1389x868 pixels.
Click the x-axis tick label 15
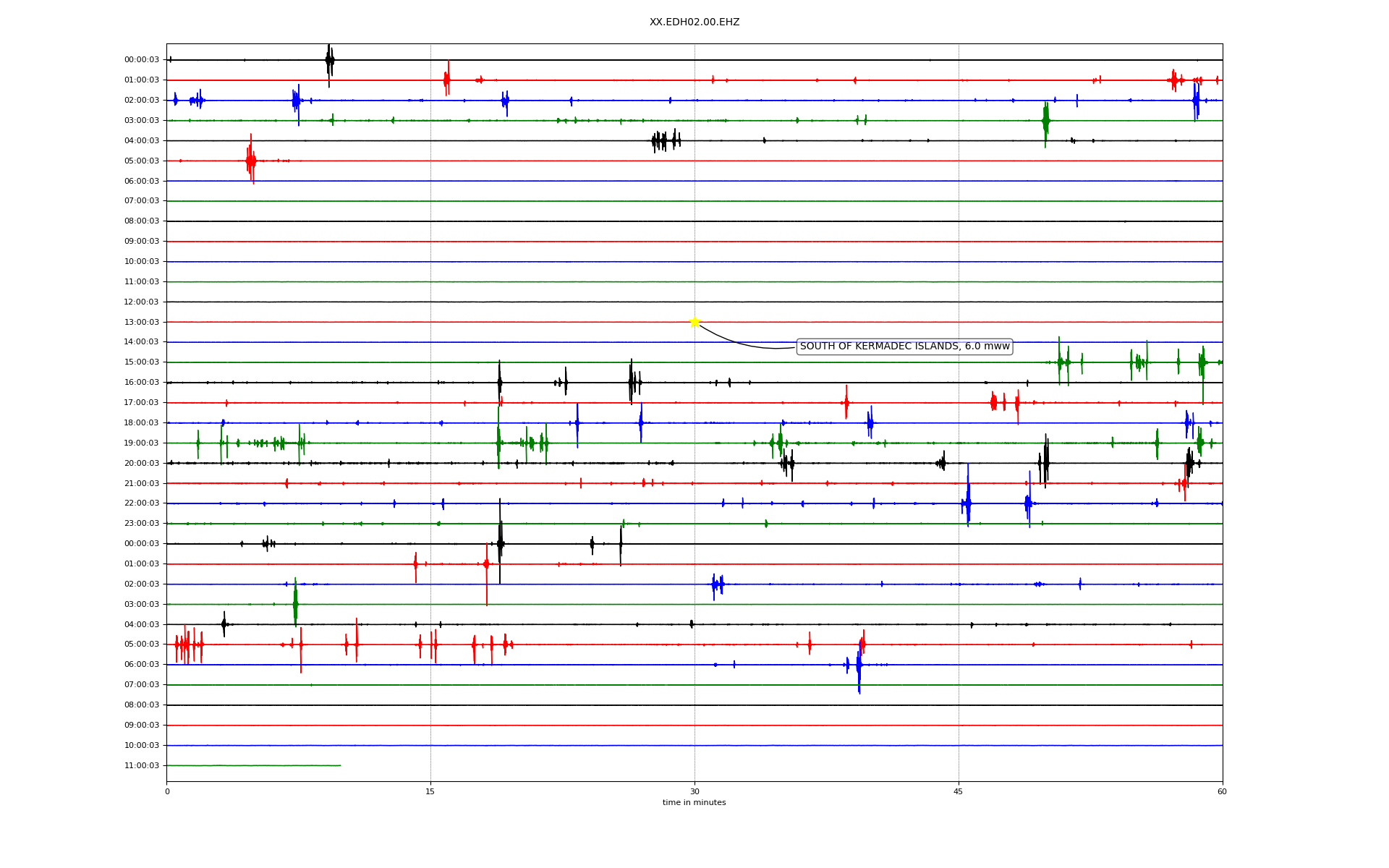[430, 791]
